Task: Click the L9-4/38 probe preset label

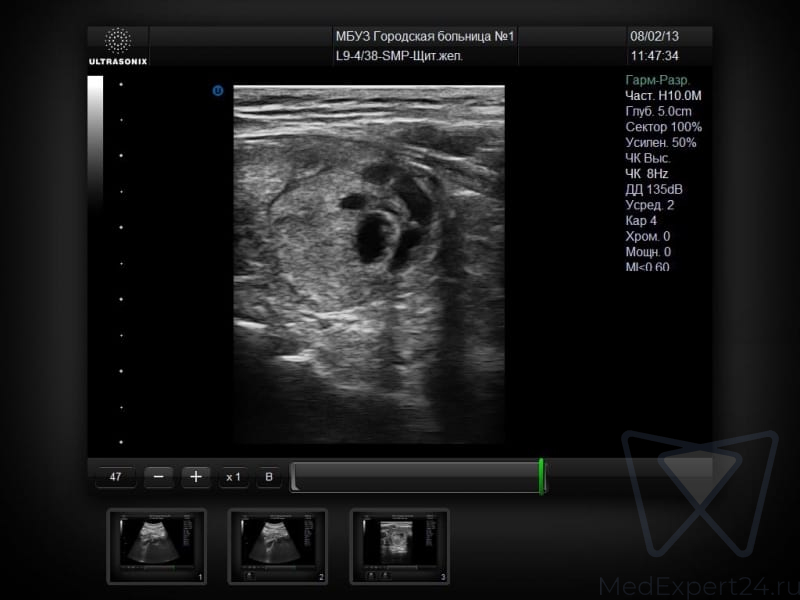Action: (398, 56)
